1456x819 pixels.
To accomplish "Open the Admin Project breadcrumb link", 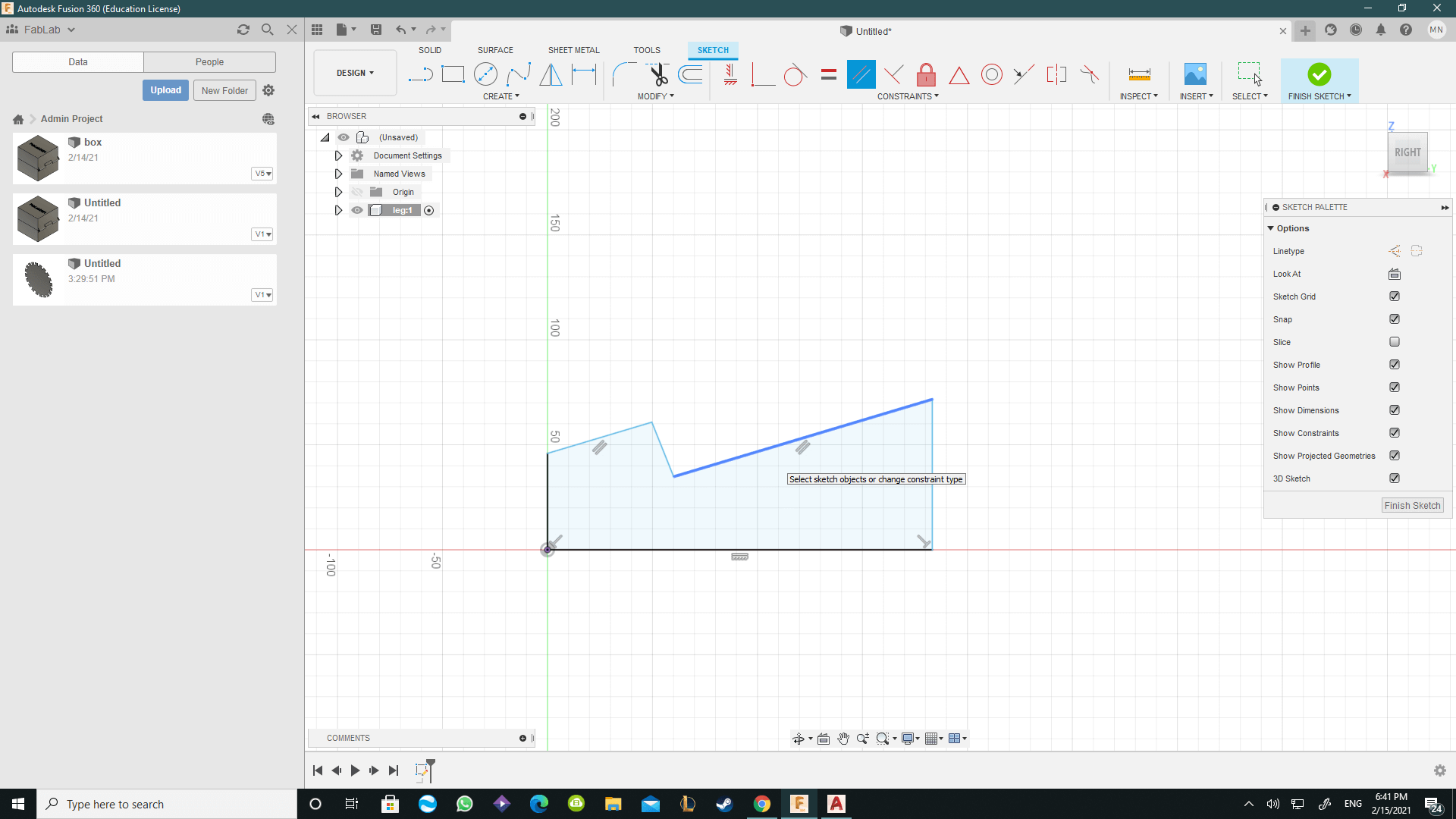I will pos(71,119).
